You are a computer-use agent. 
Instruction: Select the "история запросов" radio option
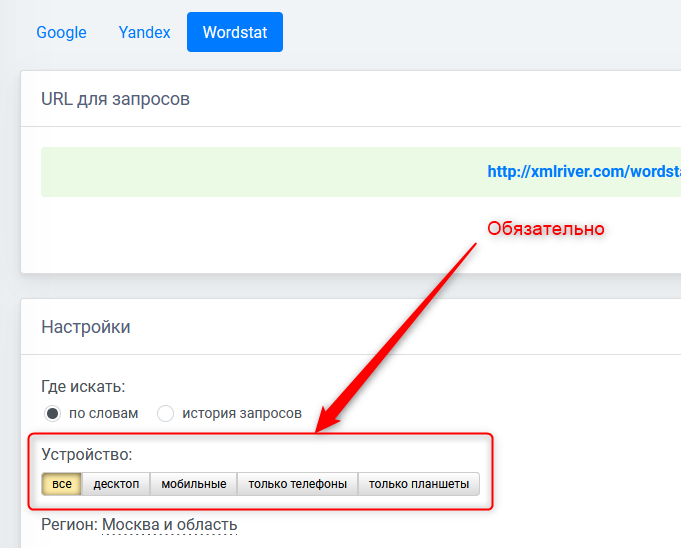165,413
